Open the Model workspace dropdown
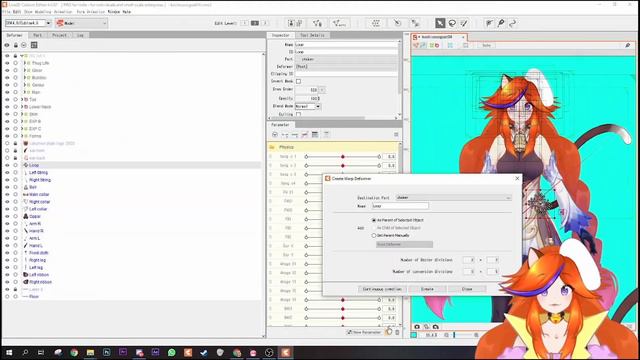This screenshot has height=360, width=640. tap(82, 23)
